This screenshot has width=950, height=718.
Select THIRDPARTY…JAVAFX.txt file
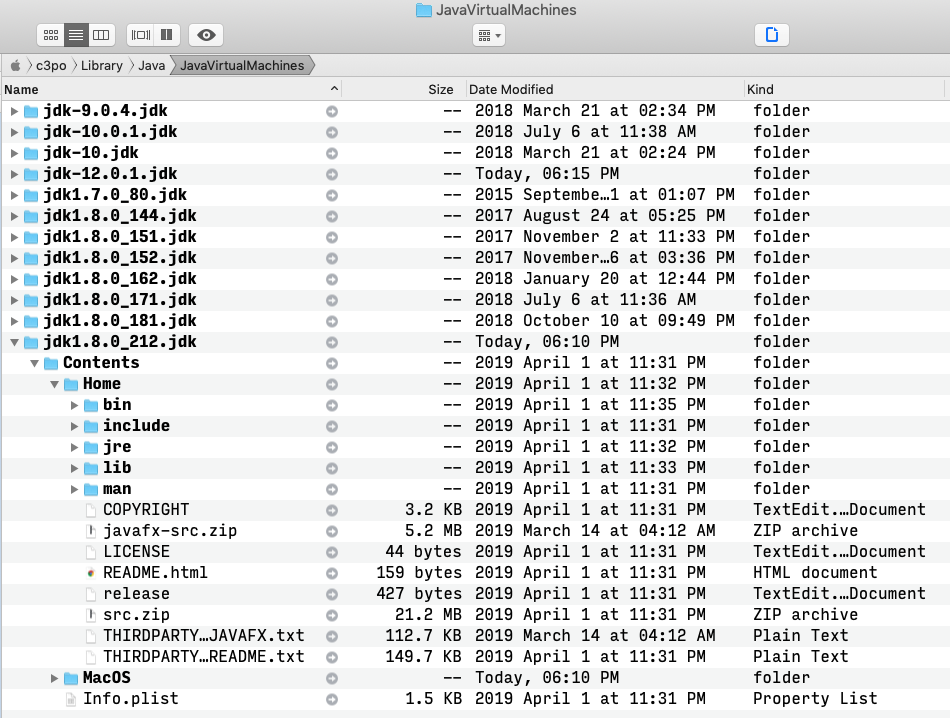pyautogui.click(x=475, y=636)
